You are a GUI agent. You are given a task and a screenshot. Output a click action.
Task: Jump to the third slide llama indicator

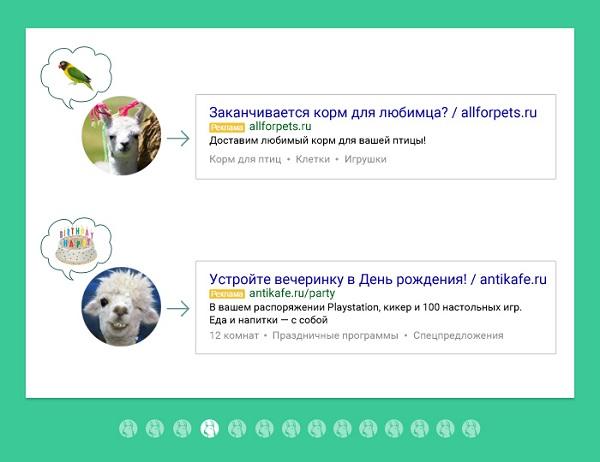(182, 428)
